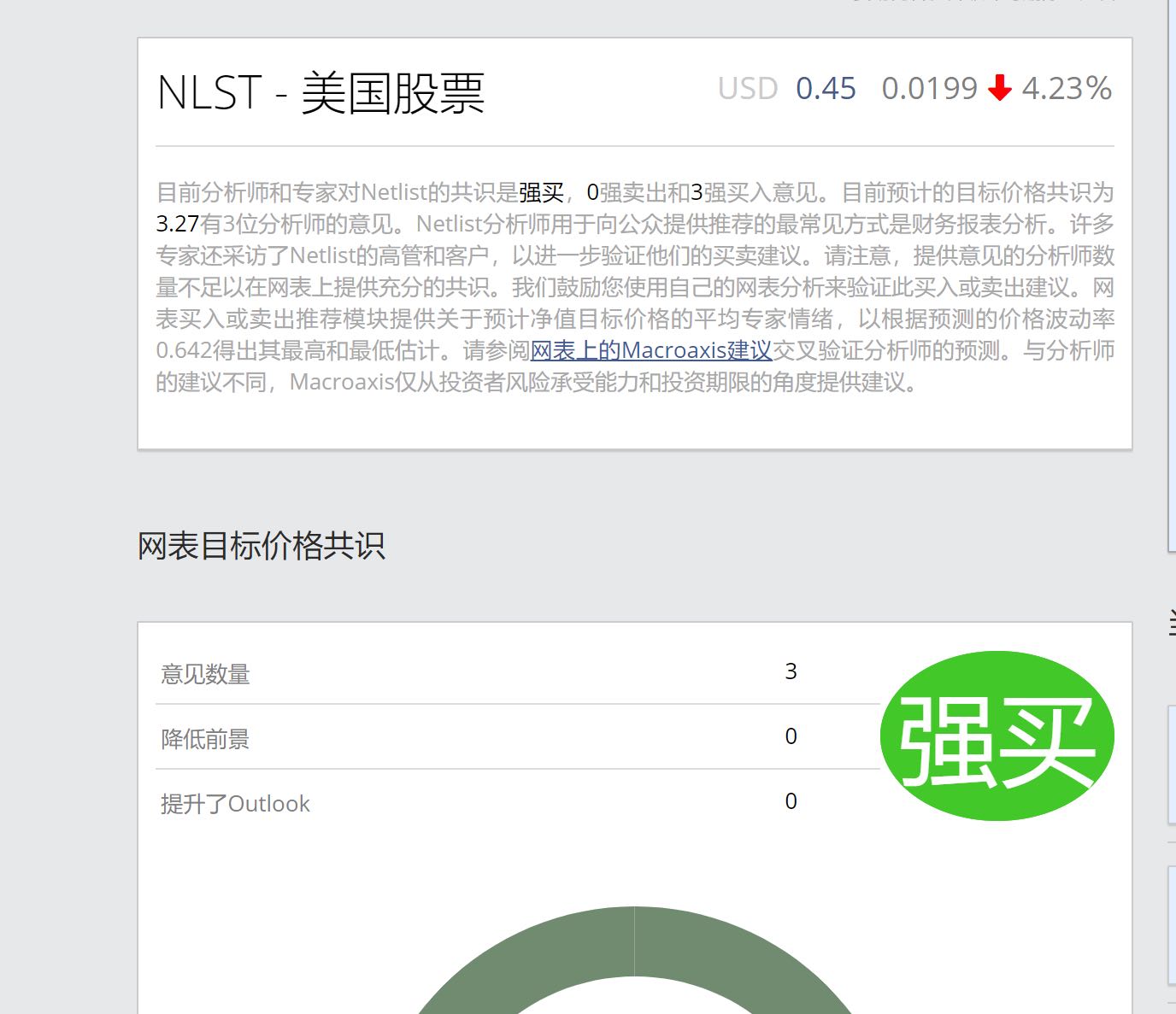Click the 0.45 price value

pyautogui.click(x=826, y=88)
